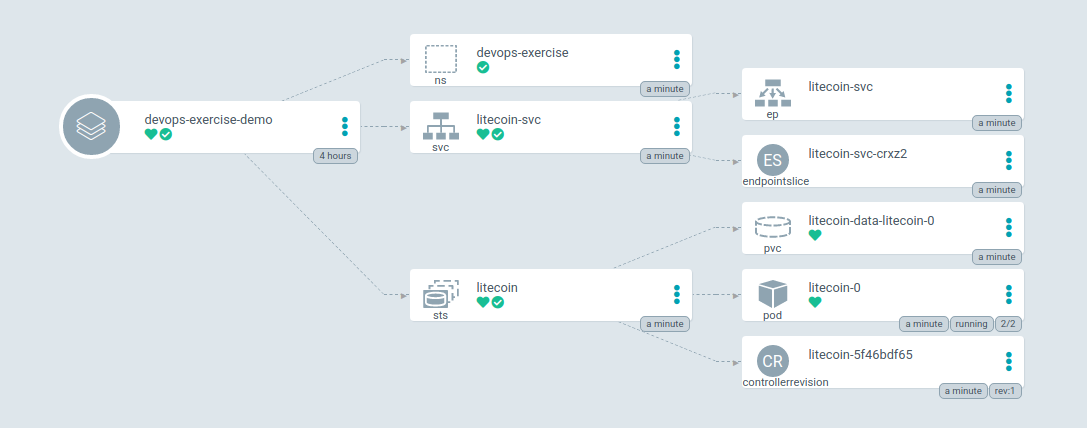Click the pvc disk icon
This screenshot has height=428, width=1087.
pyautogui.click(x=772, y=227)
